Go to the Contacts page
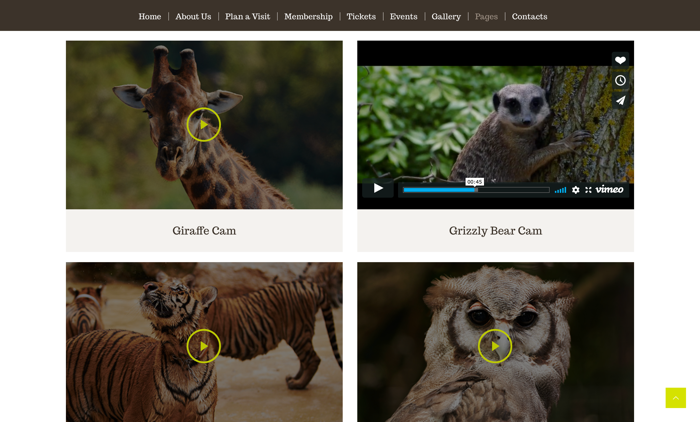Image resolution: width=700 pixels, height=422 pixels. pyautogui.click(x=529, y=17)
